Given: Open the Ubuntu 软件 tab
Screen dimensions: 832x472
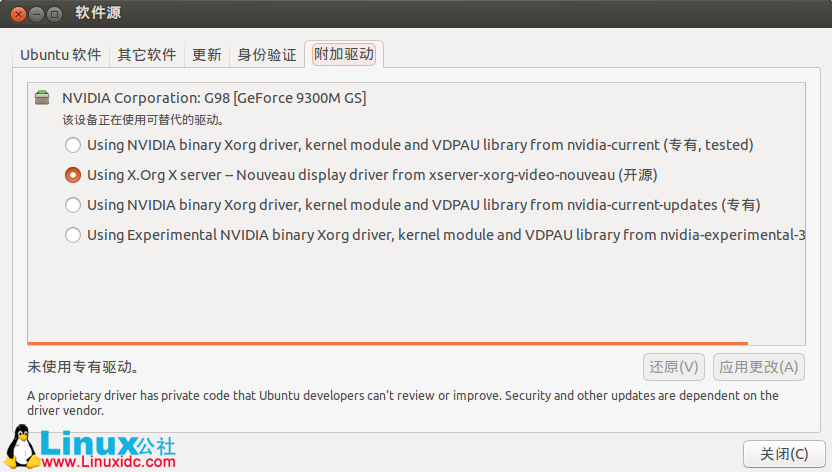Looking at the screenshot, I should point(60,55).
